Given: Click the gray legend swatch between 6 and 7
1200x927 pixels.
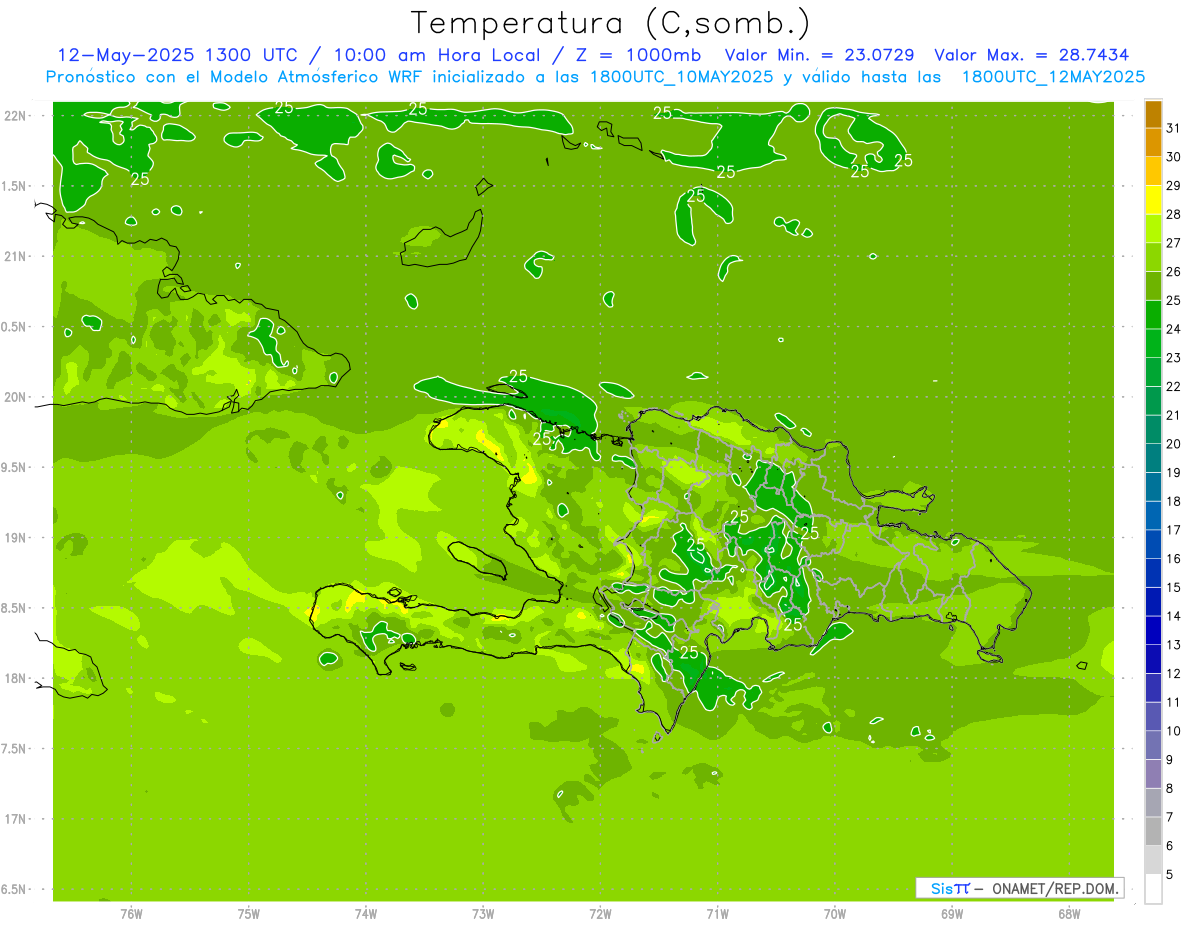Looking at the screenshot, I should point(1153,831).
